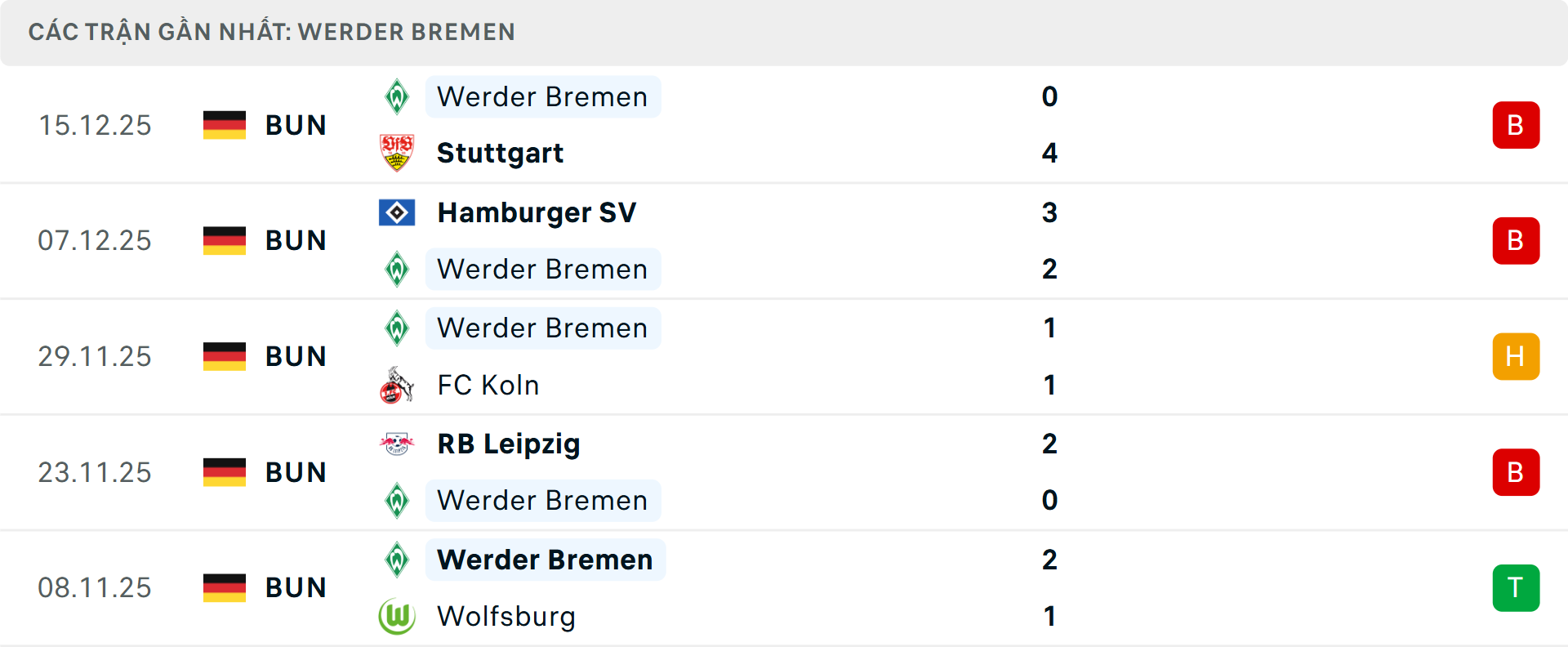This screenshot has width=1568, height=647.
Task: Click the green T win badge for Wolfsburg match
Action: point(1516,587)
